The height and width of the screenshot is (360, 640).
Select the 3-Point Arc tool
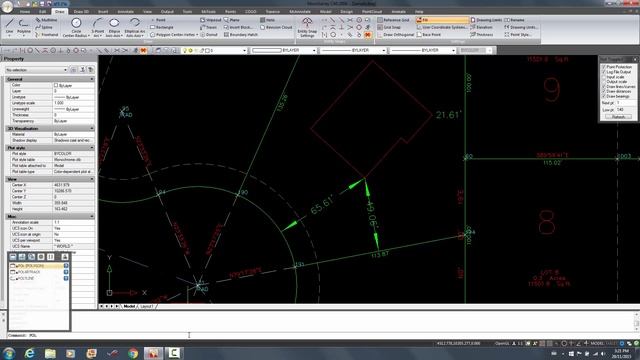98,27
